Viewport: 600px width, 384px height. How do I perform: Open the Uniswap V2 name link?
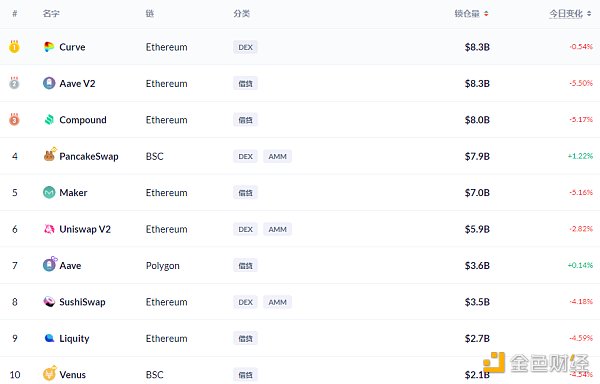[x=85, y=229]
